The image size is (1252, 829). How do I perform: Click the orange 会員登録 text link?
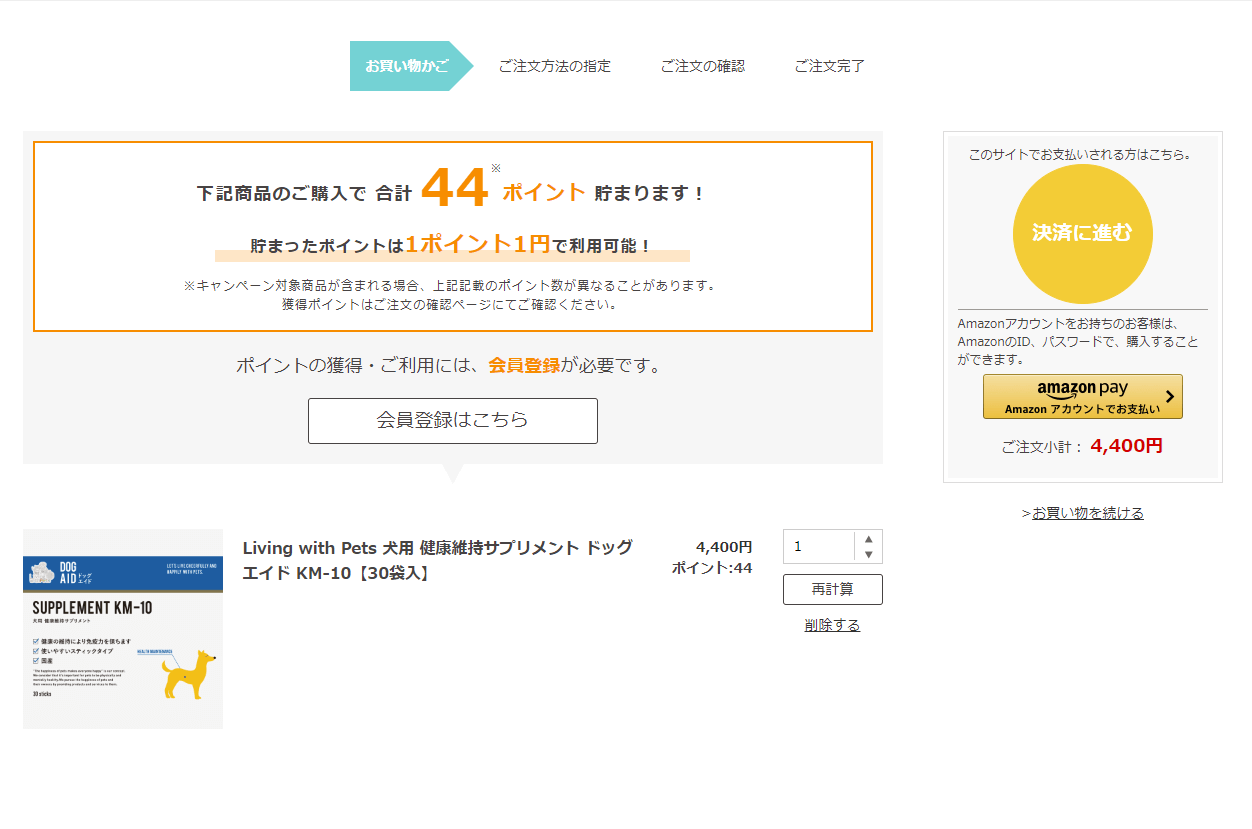point(523,366)
